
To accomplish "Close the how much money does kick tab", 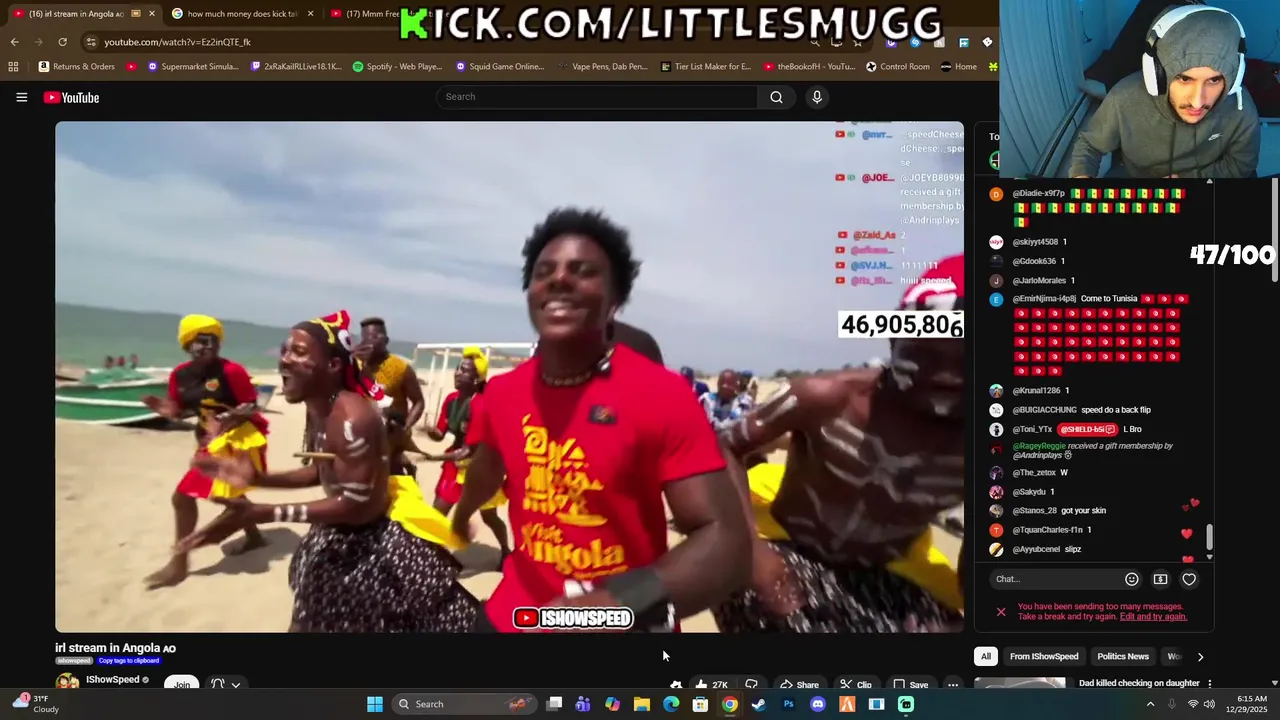I will pos(310,14).
